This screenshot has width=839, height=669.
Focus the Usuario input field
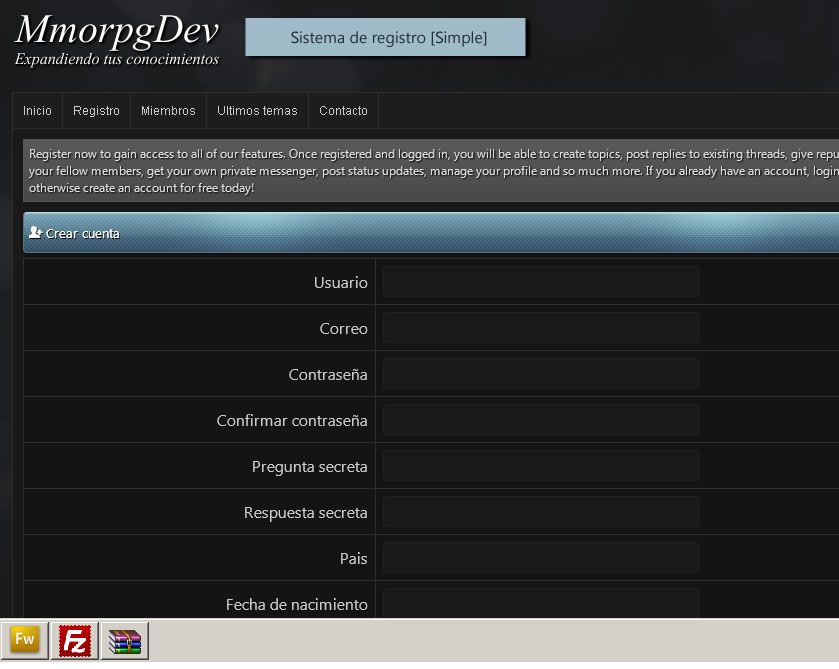(540, 282)
